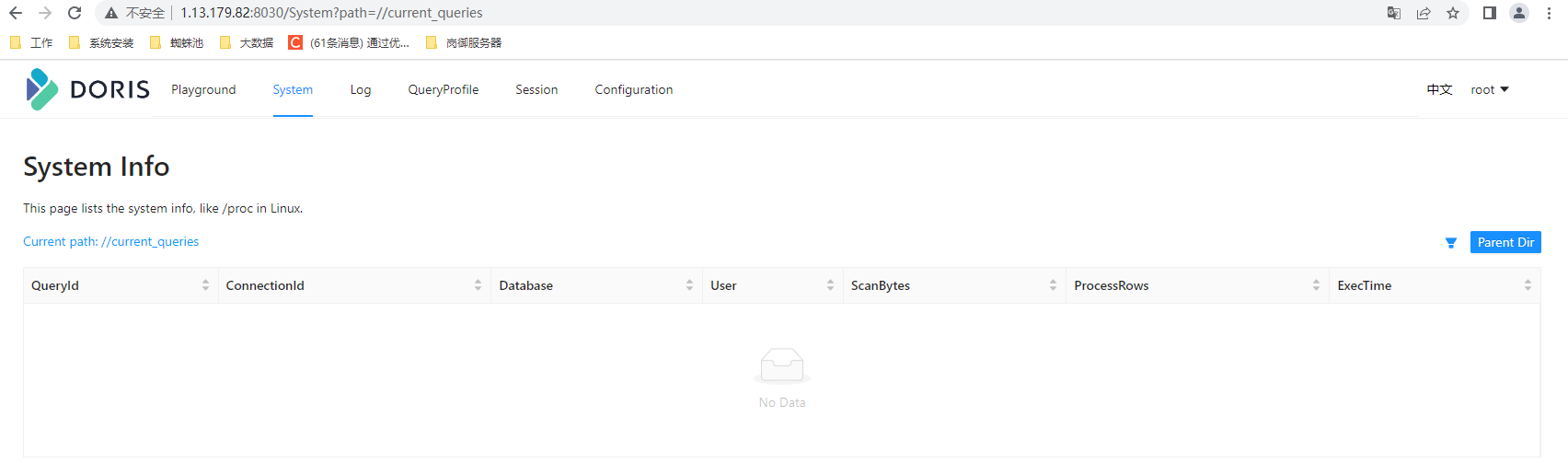Click the Current path //current_queries link
The height and width of the screenshot is (463, 1568).
click(x=110, y=241)
